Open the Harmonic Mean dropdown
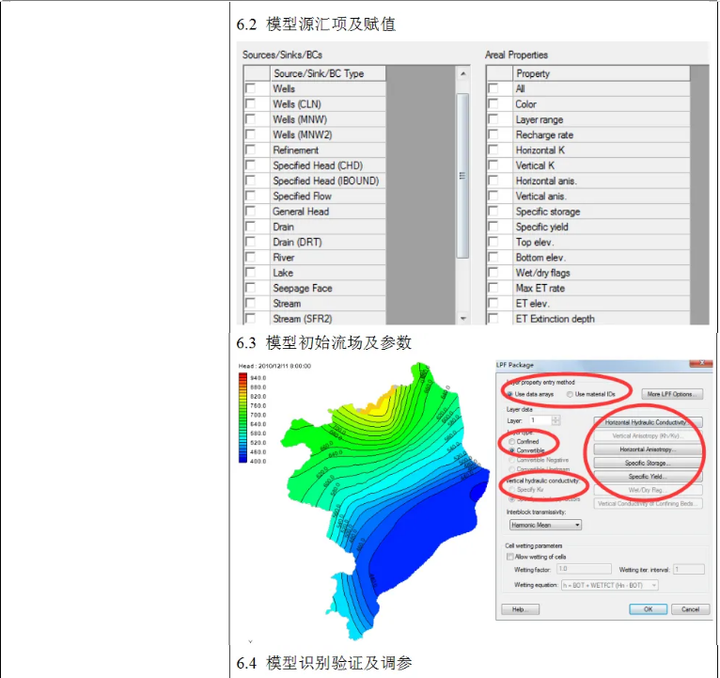Screen dimensions: 720x678 pos(545,525)
